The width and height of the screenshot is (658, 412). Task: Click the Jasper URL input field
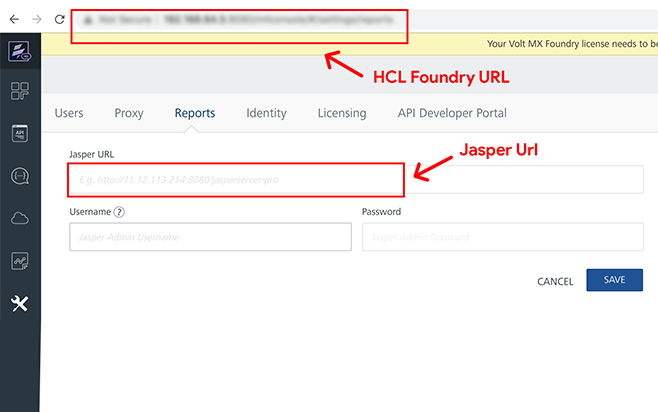point(356,180)
